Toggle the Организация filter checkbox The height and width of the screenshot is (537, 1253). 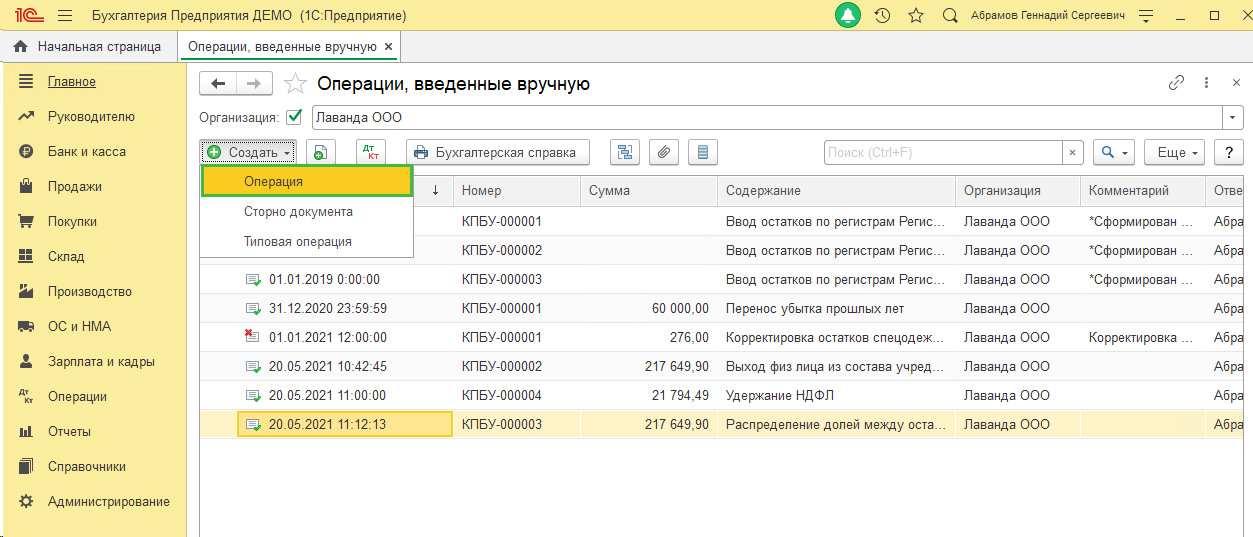tap(294, 117)
